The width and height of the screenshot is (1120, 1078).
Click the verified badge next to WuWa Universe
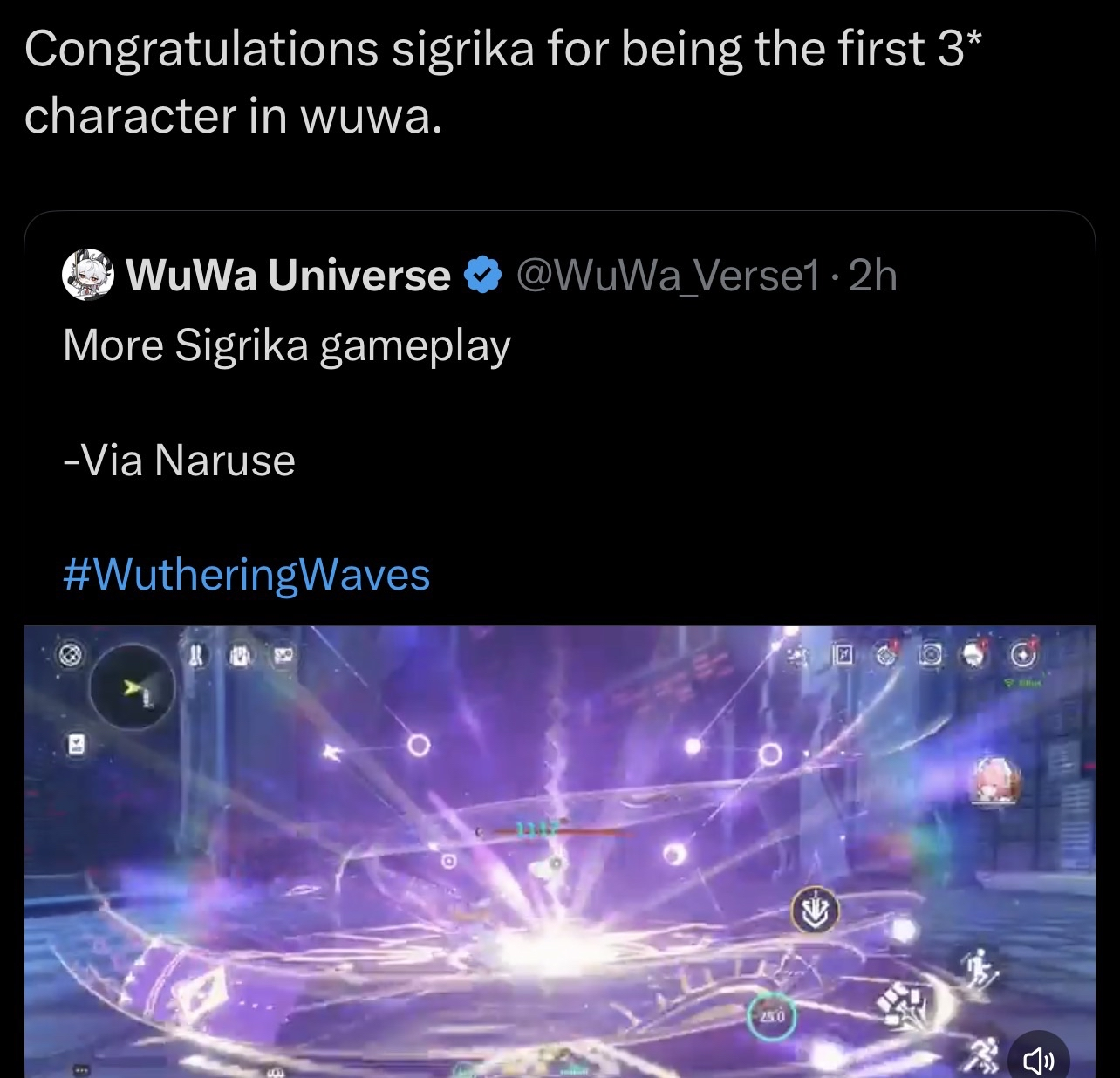tap(482, 276)
